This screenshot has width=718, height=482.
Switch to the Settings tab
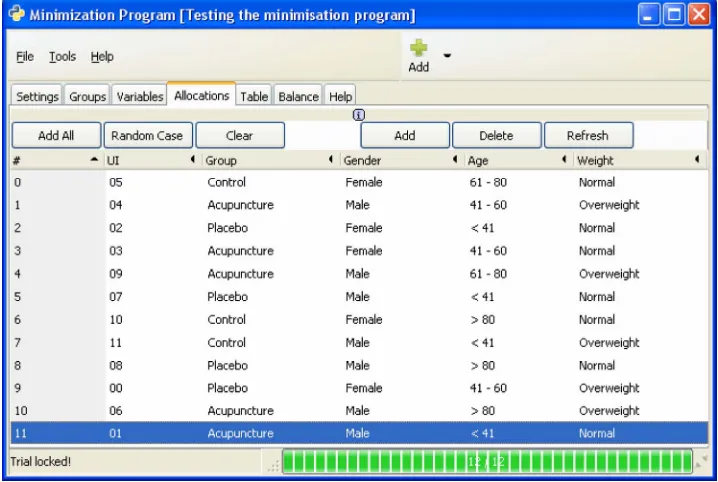pyautogui.click(x=37, y=96)
